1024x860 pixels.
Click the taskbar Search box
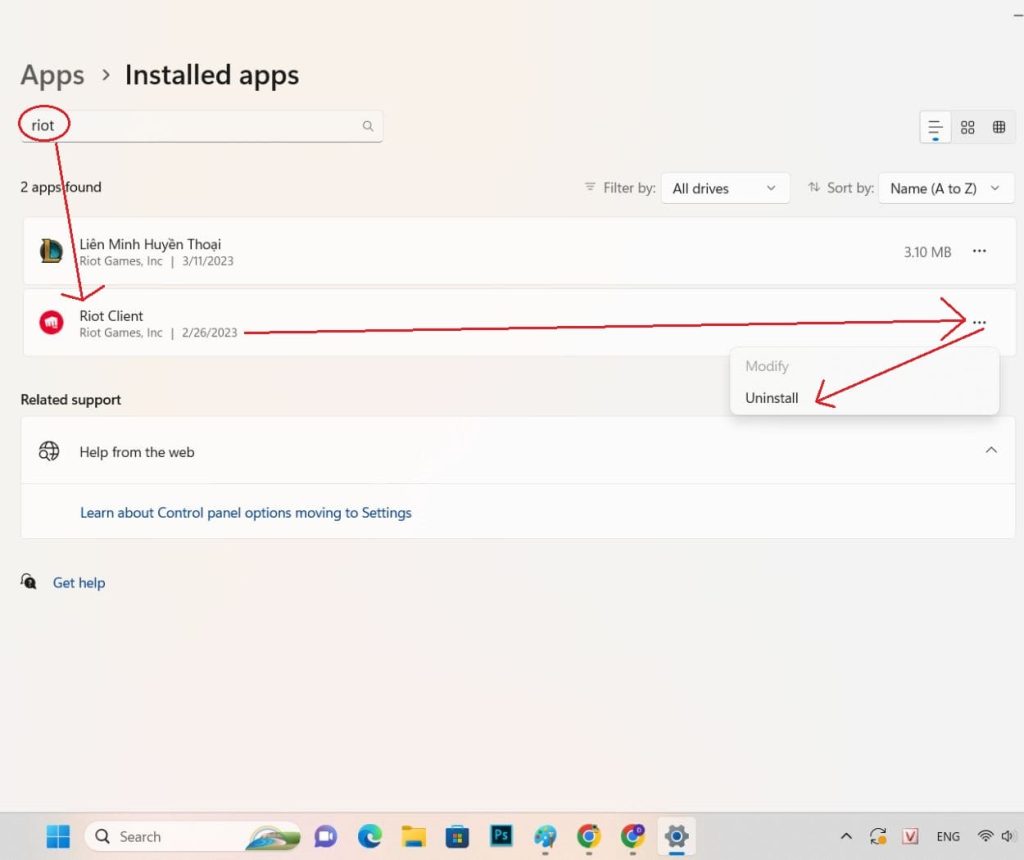click(192, 836)
